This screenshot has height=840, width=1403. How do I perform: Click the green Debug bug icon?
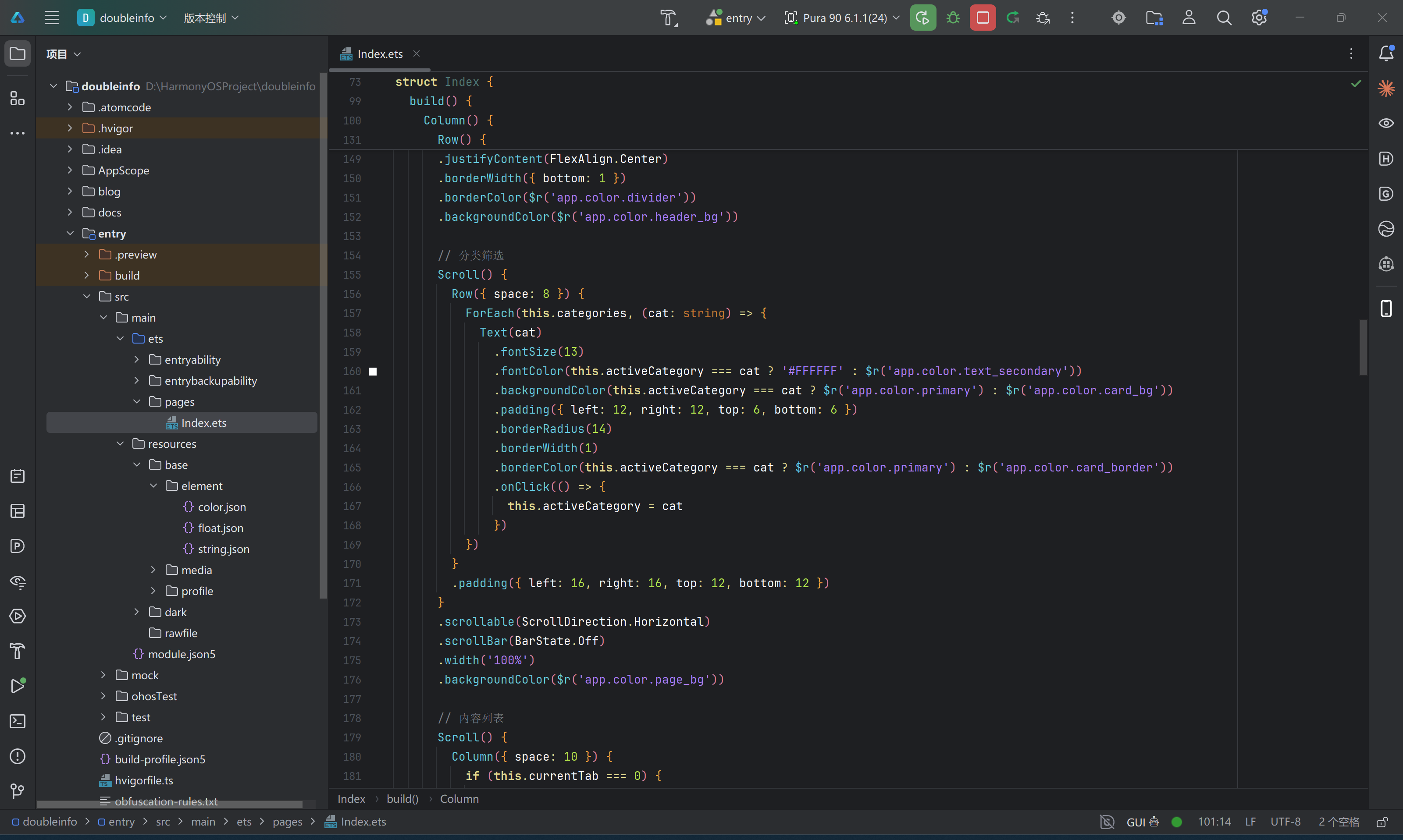pyautogui.click(x=953, y=18)
